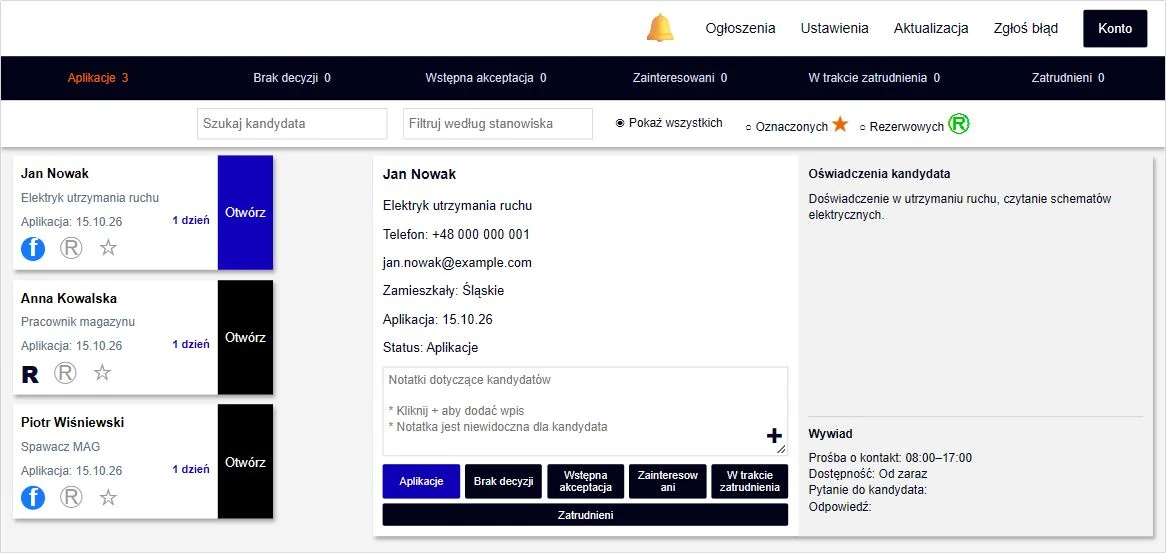Click Zgłoś błąd in top navigation

click(1025, 28)
